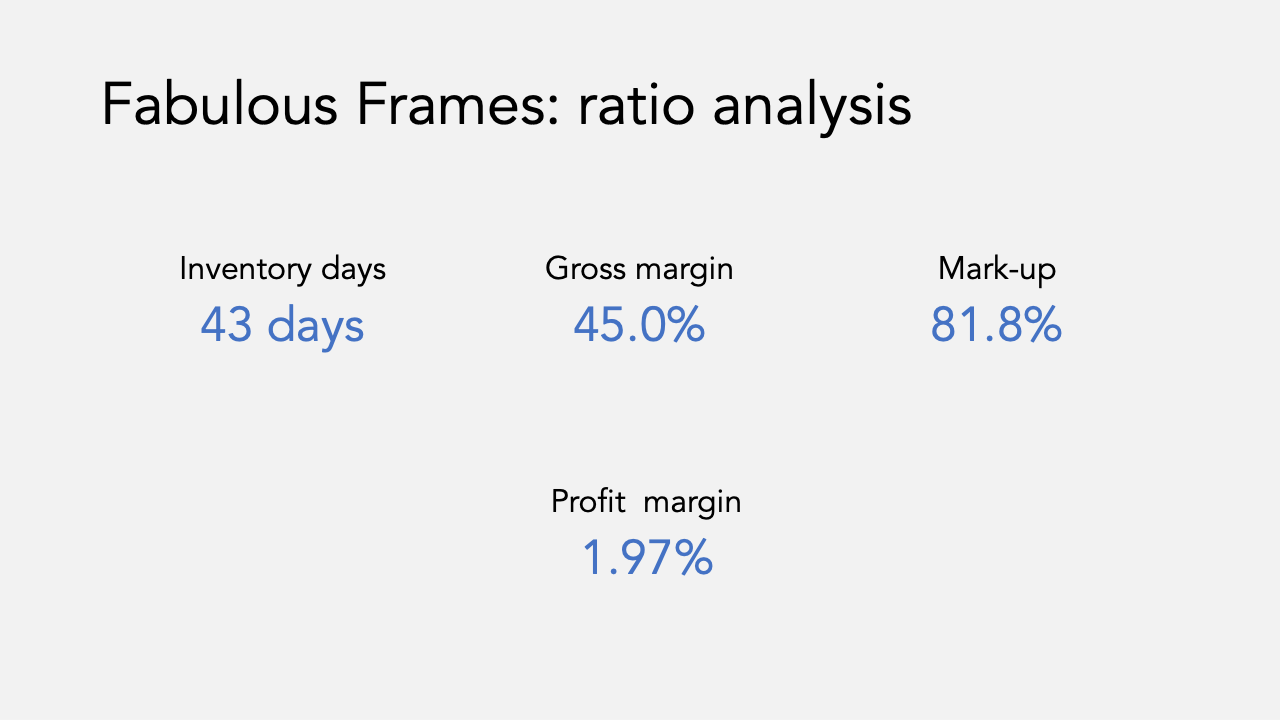This screenshot has width=1280, height=720.
Task: Select the 45.0% gross margin value
Action: point(639,326)
